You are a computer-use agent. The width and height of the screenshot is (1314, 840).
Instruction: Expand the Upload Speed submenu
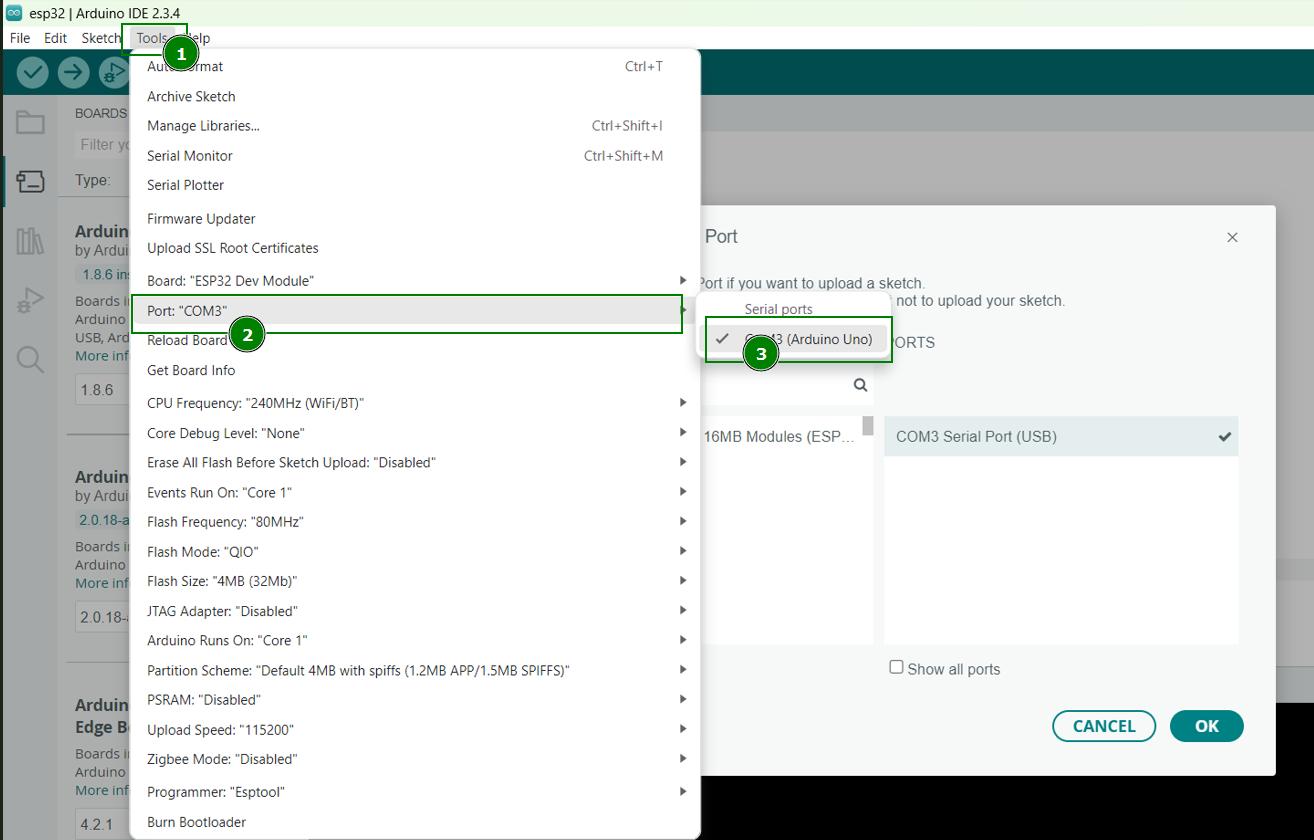[415, 730]
